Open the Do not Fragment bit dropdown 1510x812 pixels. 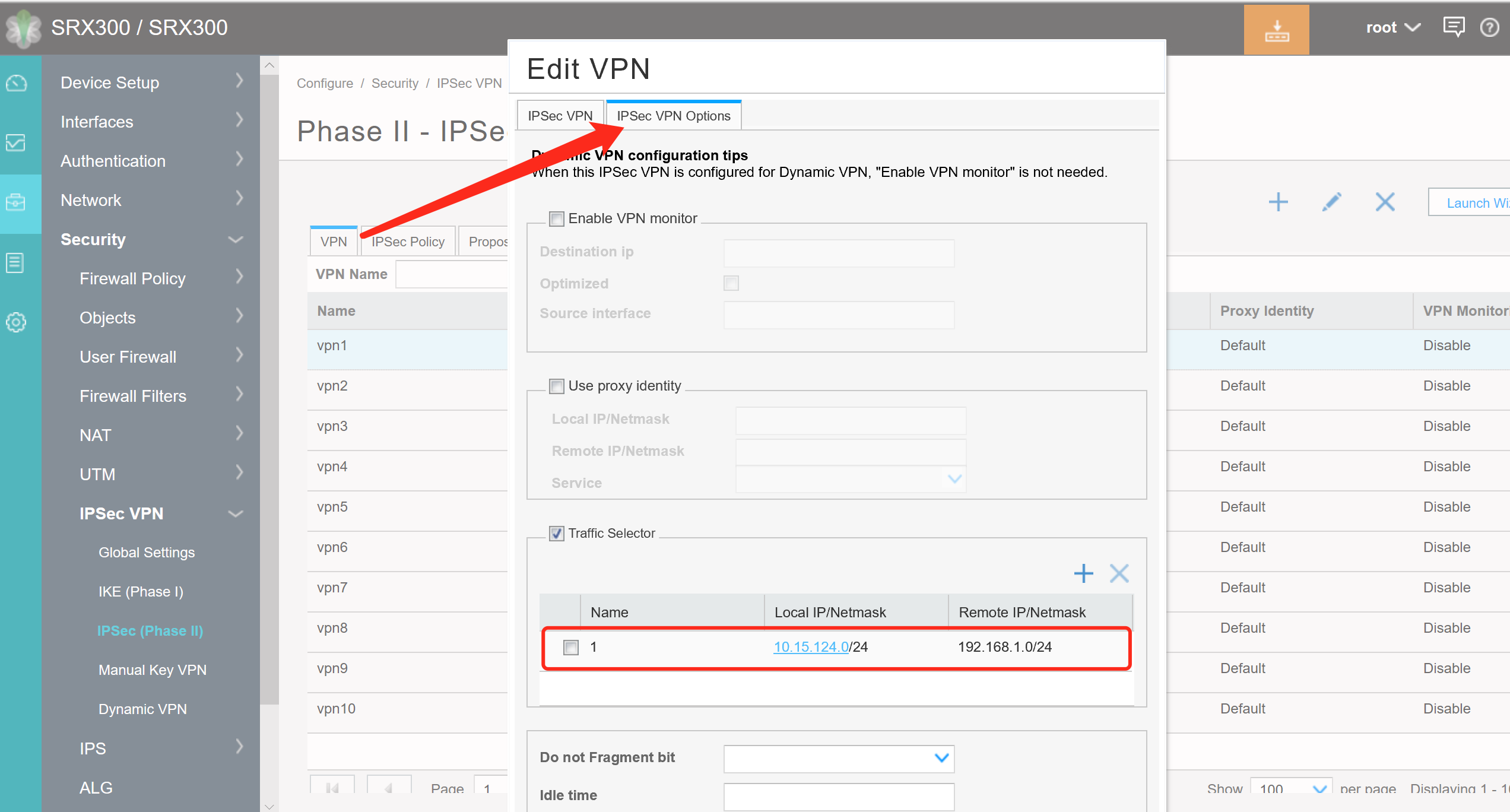tap(838, 758)
